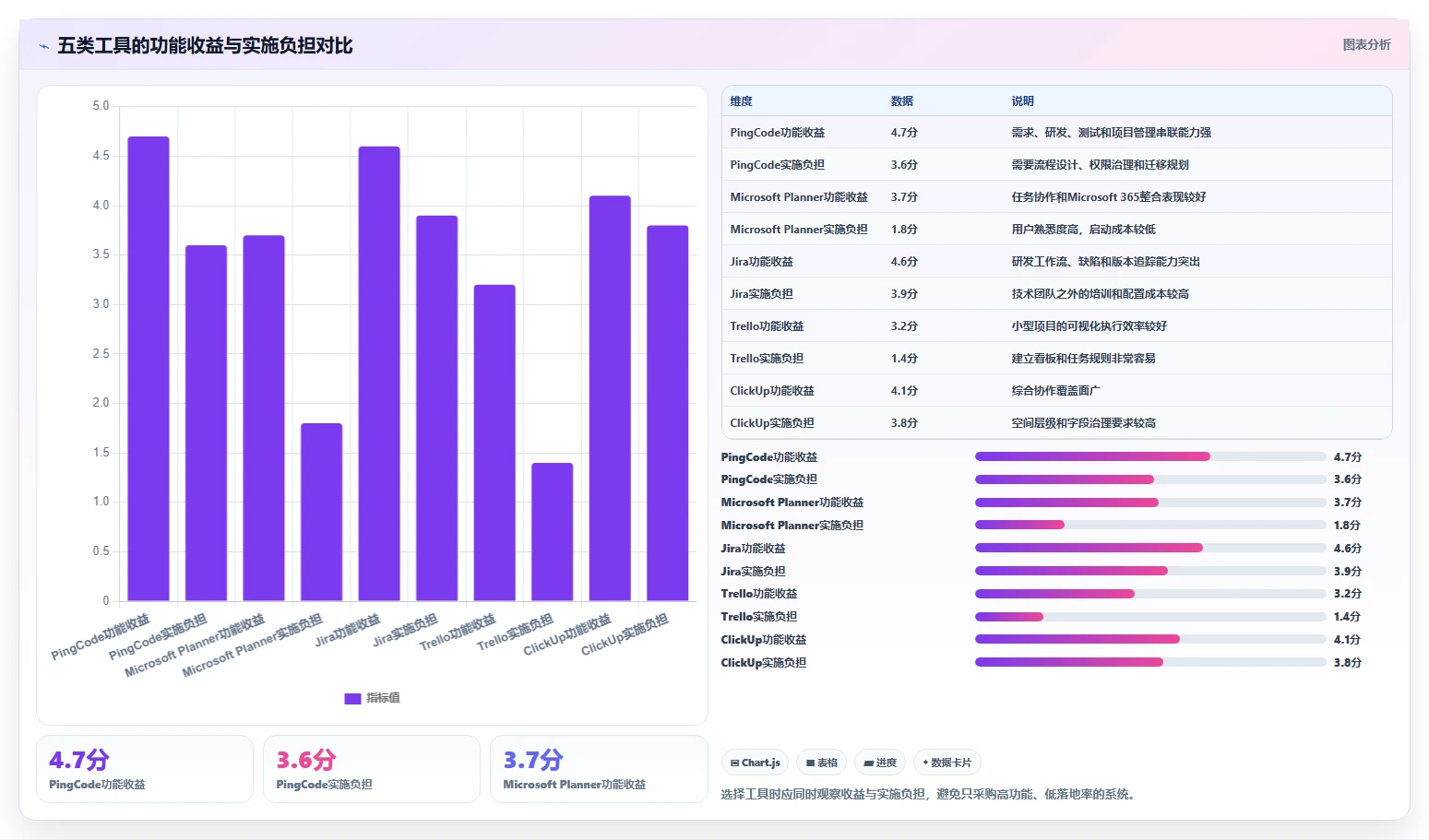The image size is (1429, 840).
Task: Click the Trello功能收益 label in the progress list
Action: 758,594
